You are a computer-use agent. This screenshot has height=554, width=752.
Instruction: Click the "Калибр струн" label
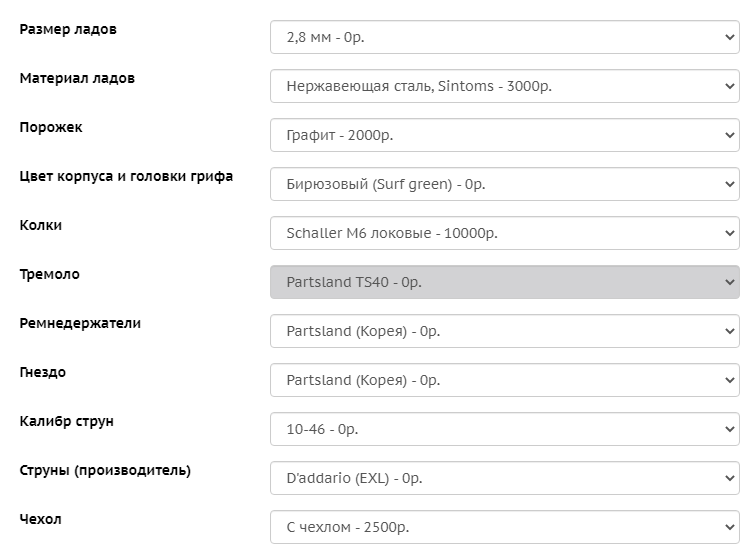pyautogui.click(x=67, y=421)
